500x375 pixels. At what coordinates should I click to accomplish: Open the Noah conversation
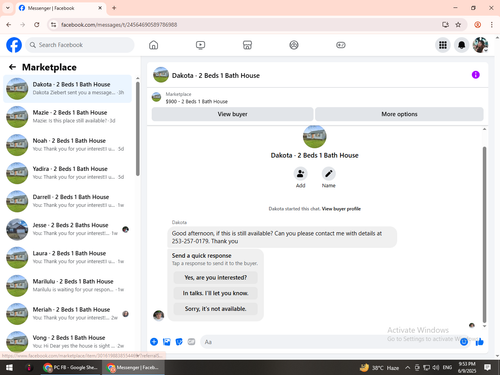67,145
